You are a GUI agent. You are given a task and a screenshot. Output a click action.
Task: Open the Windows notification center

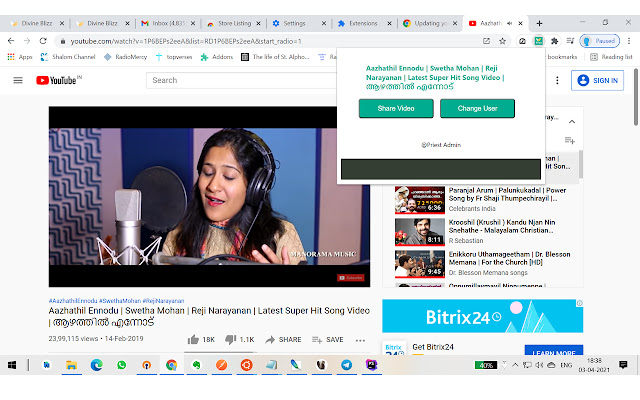623,365
